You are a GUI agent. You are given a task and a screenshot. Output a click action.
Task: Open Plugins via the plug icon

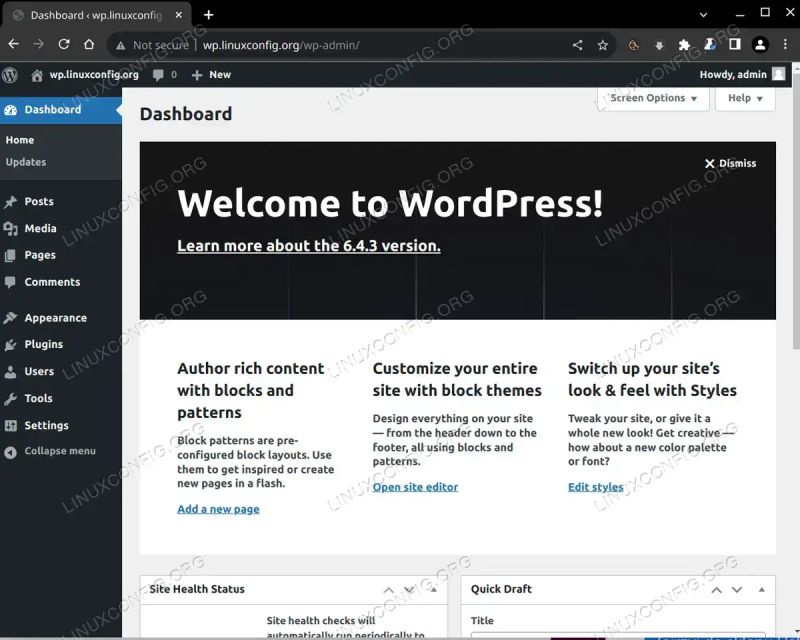click(x=13, y=344)
